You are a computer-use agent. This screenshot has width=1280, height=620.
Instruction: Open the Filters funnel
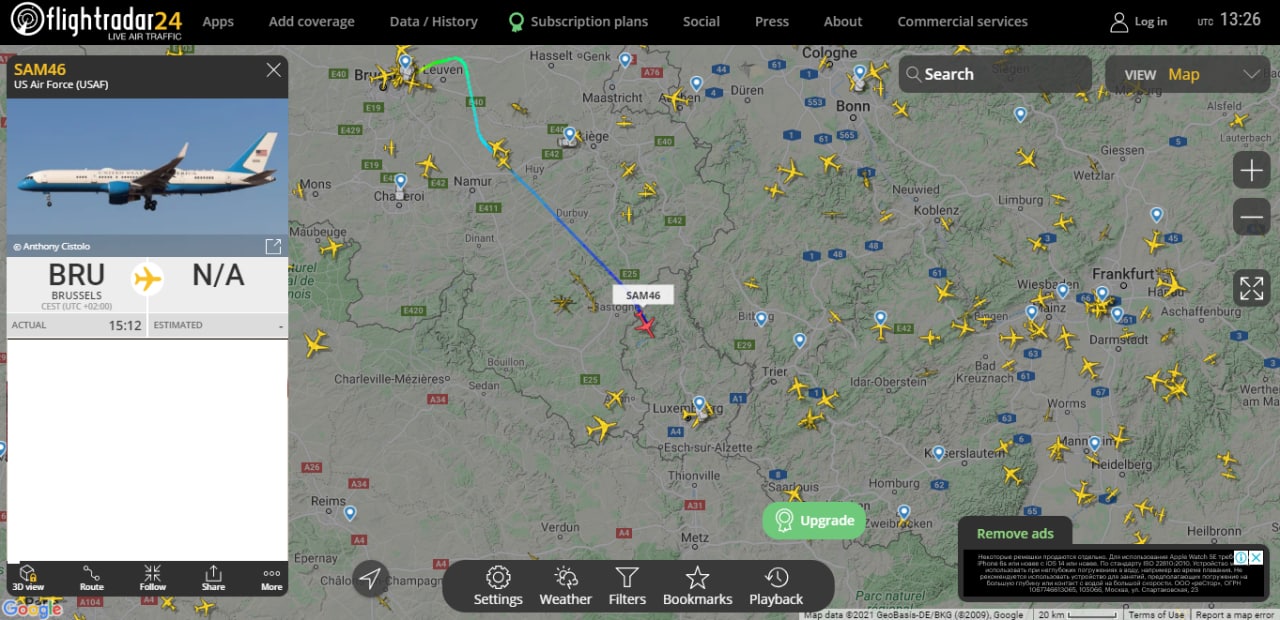point(627,586)
